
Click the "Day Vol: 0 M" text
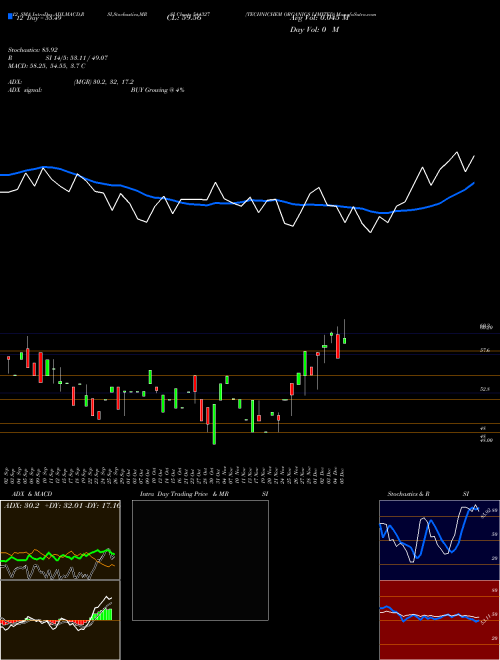pos(314,30)
